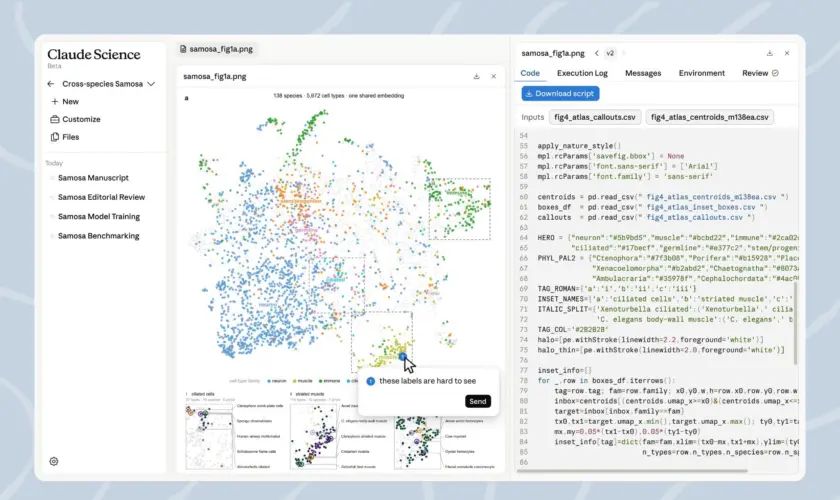Open the settings gear in sidebar
The height and width of the screenshot is (500, 840).
coord(54,461)
